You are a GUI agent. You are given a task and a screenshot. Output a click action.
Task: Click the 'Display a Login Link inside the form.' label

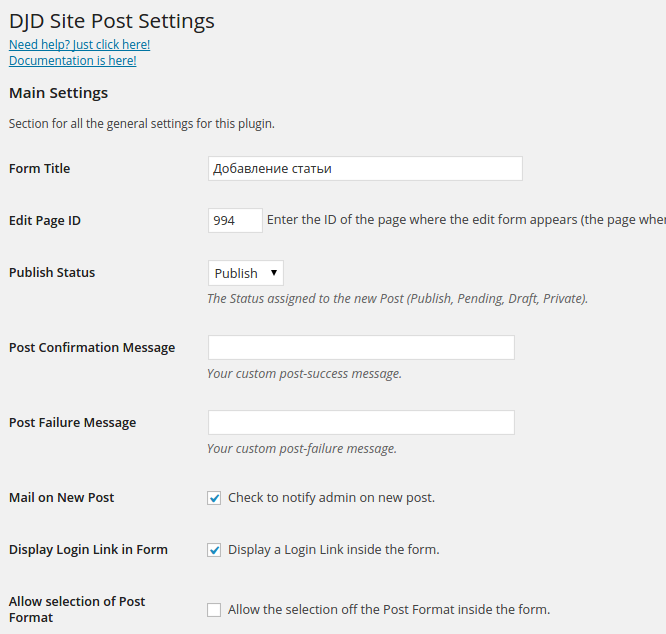coord(333,550)
